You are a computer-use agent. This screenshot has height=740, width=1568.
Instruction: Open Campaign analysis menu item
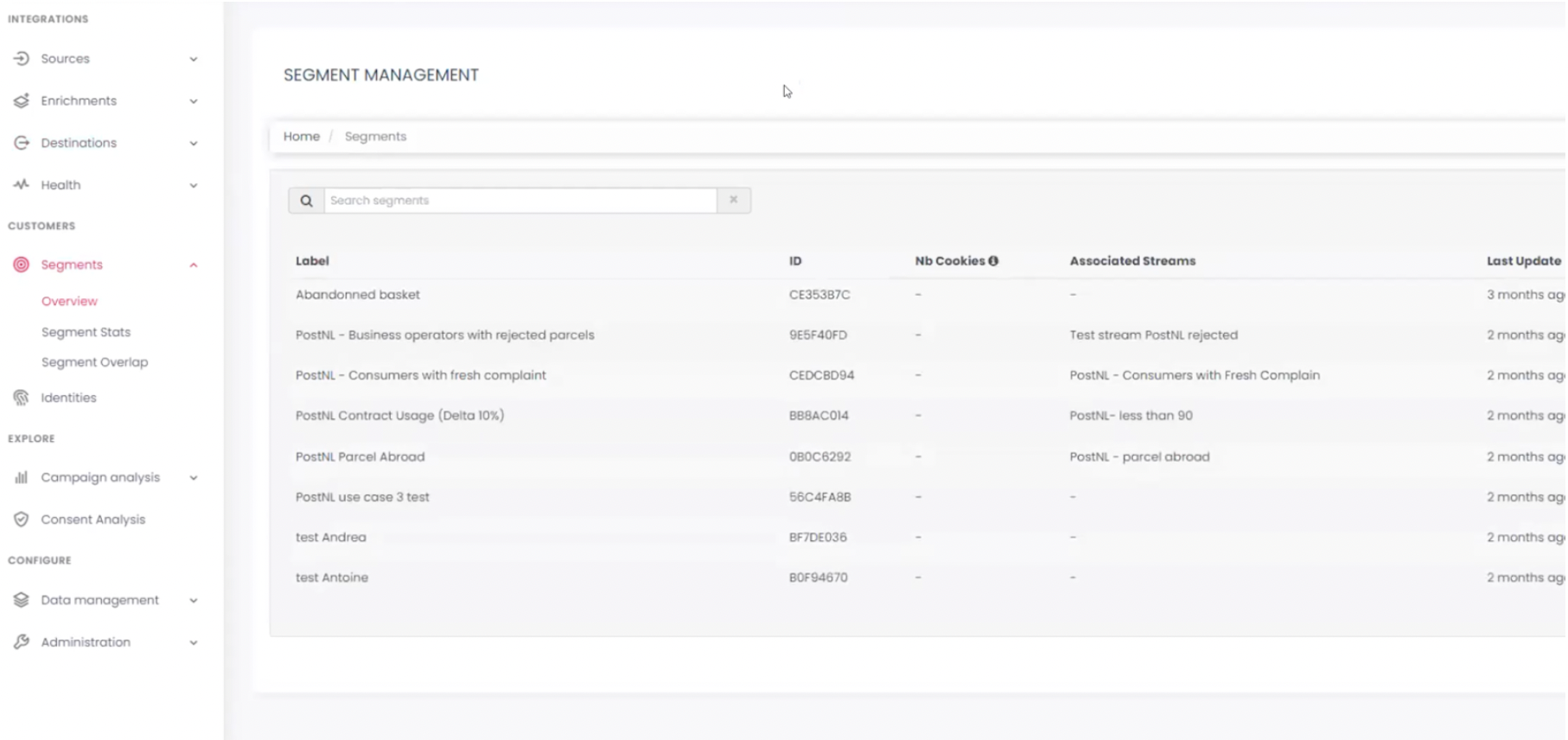(100, 477)
